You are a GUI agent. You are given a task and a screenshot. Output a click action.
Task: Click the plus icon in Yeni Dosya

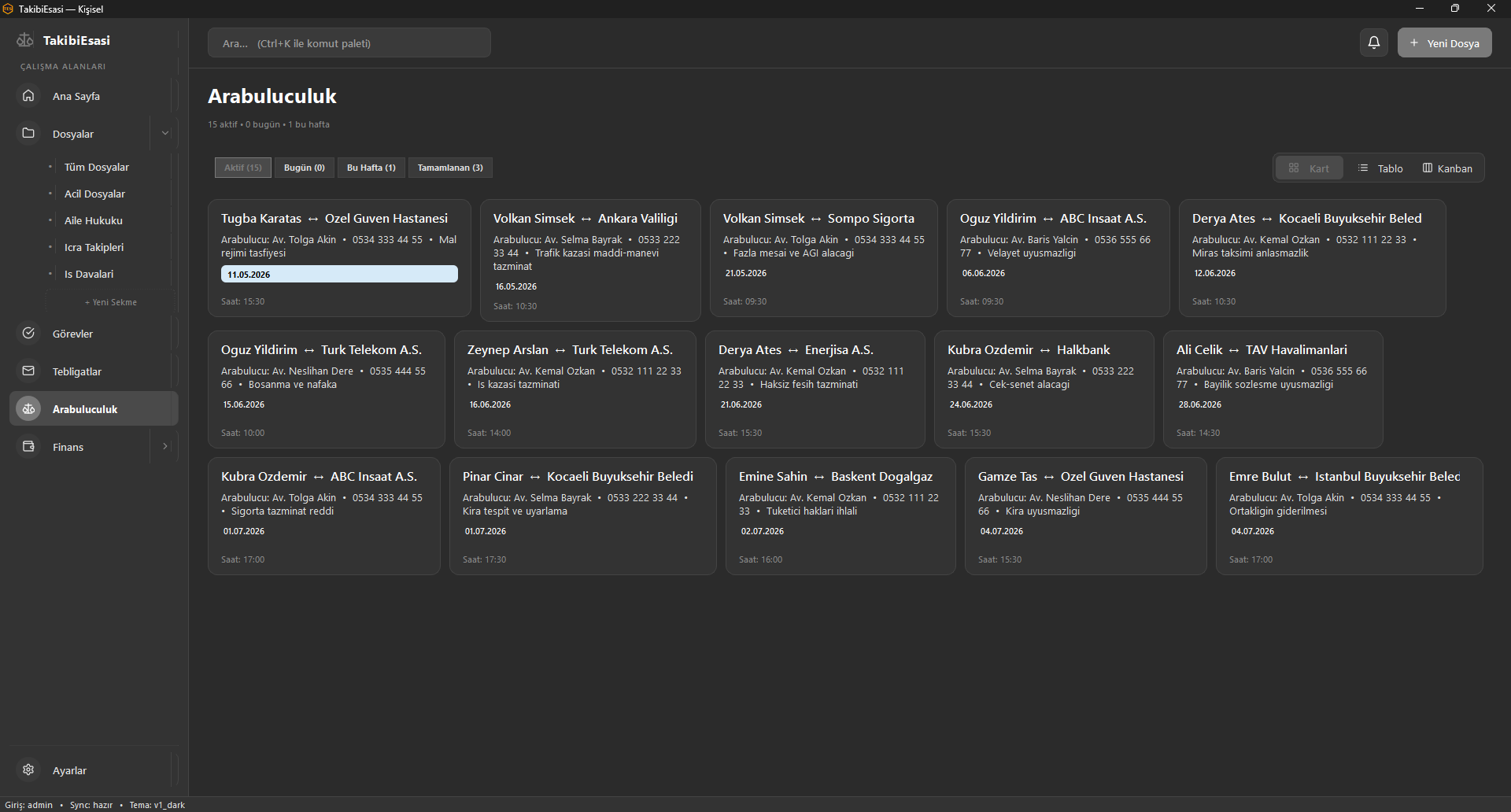pyautogui.click(x=1414, y=42)
